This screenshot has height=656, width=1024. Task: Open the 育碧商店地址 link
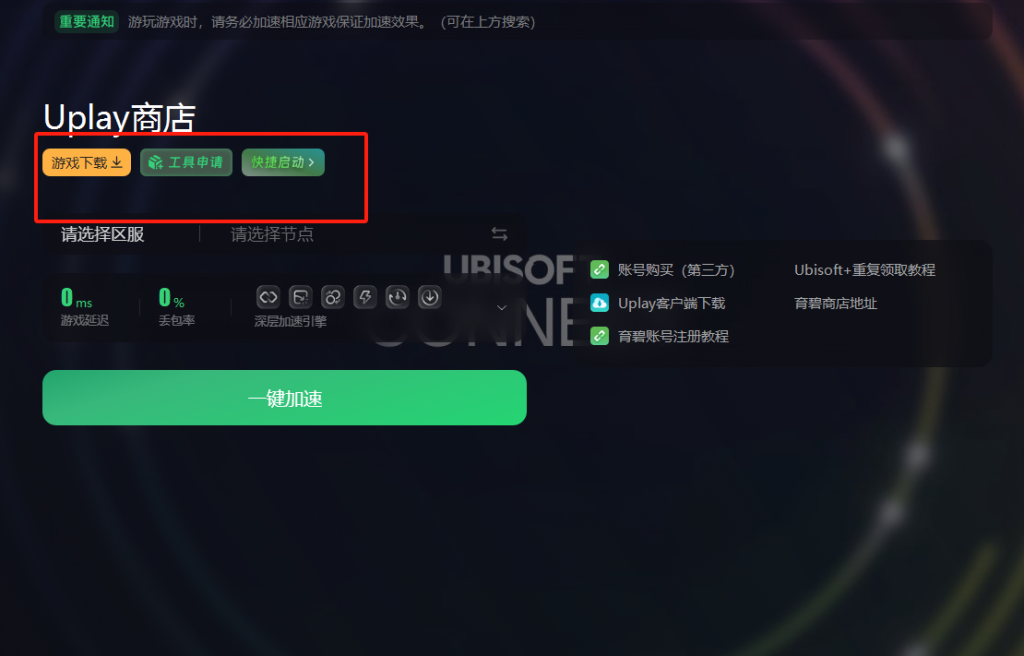click(x=835, y=303)
